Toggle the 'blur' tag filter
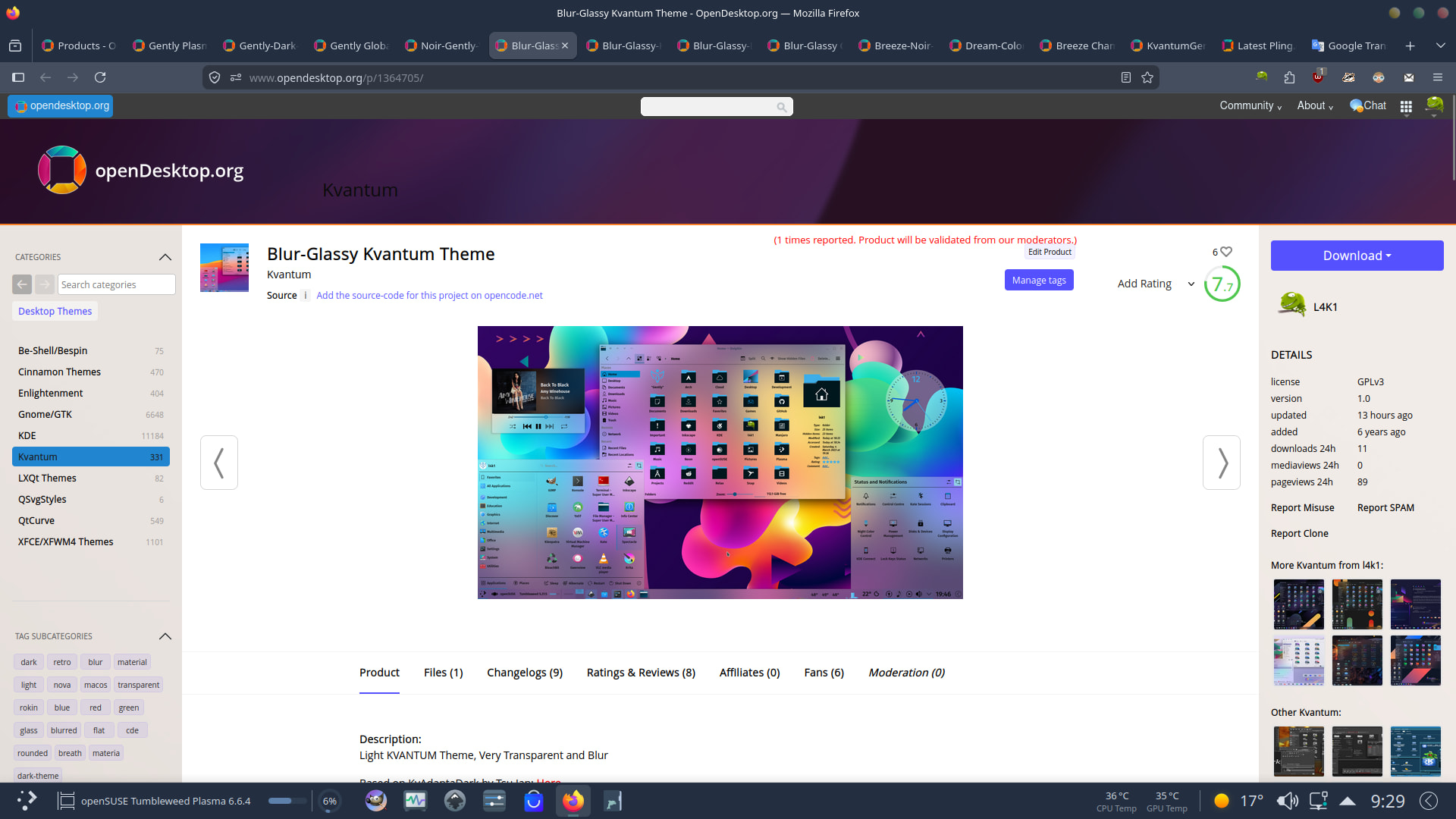This screenshot has height=819, width=1456. pos(96,662)
